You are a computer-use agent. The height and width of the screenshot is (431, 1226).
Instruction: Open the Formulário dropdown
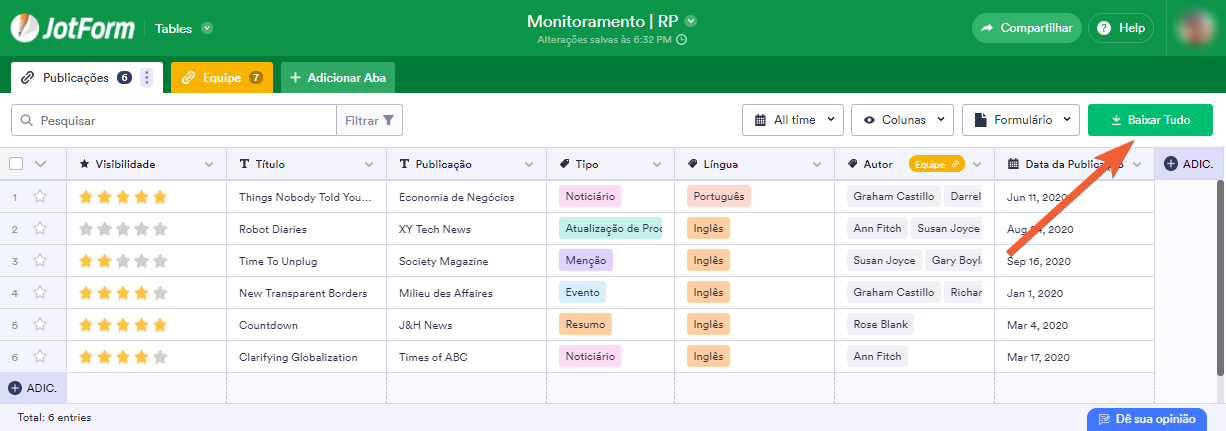tap(1021, 120)
